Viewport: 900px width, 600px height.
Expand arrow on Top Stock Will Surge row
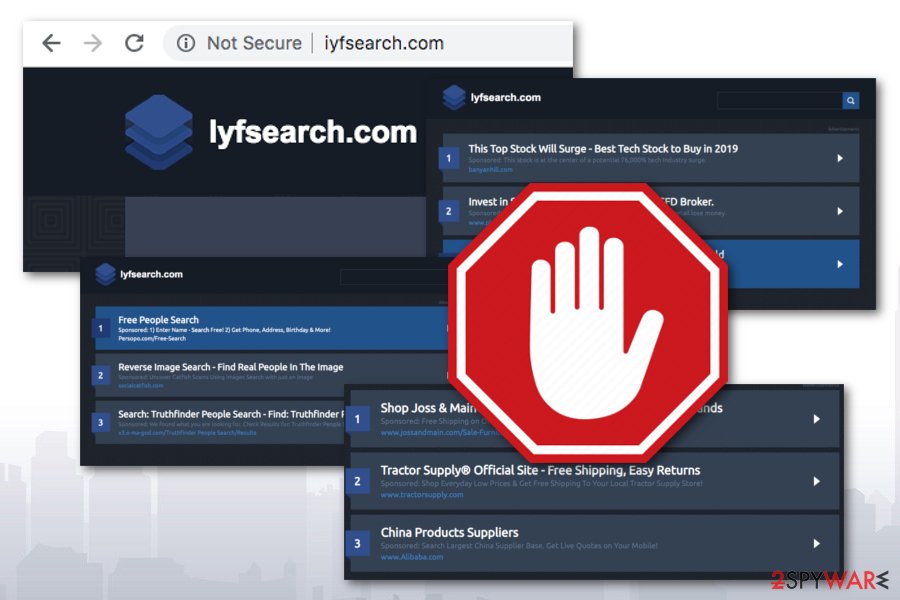pos(840,158)
